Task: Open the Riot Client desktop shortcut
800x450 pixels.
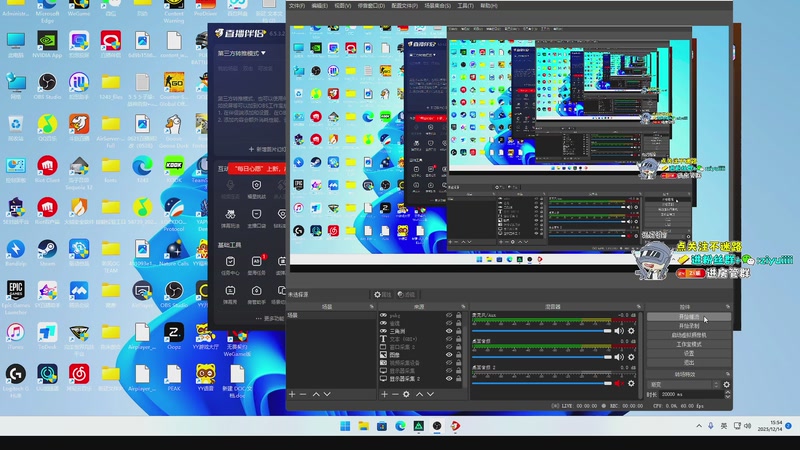Action: coord(47,169)
